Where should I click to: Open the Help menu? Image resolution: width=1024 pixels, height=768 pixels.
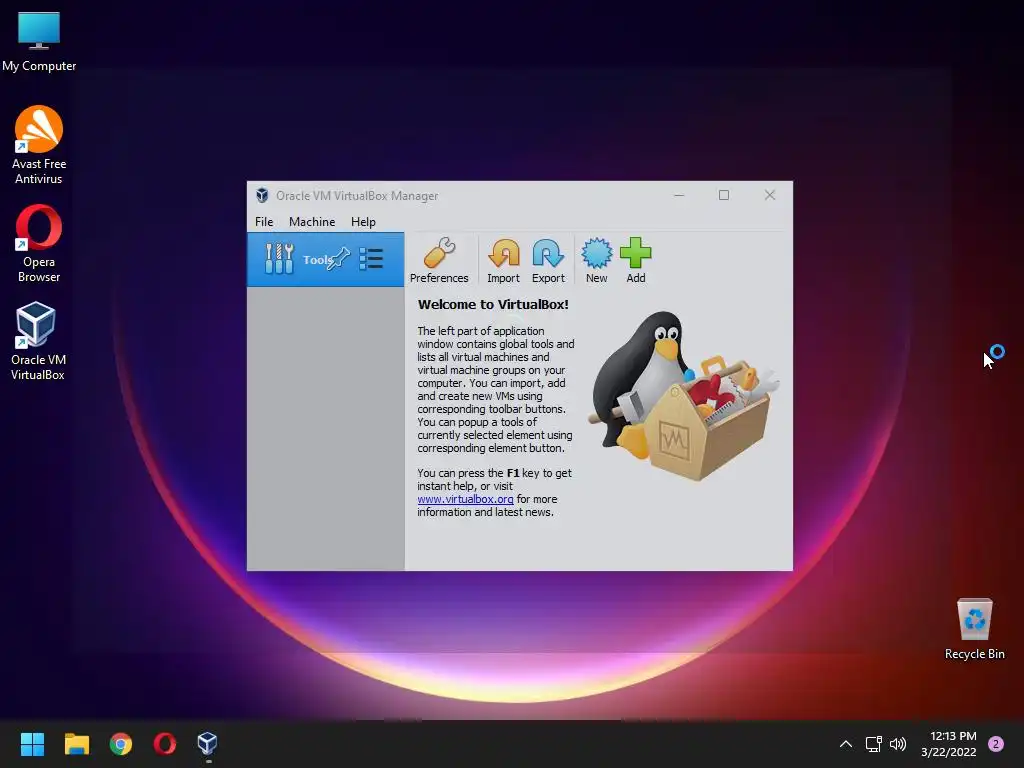pos(363,222)
